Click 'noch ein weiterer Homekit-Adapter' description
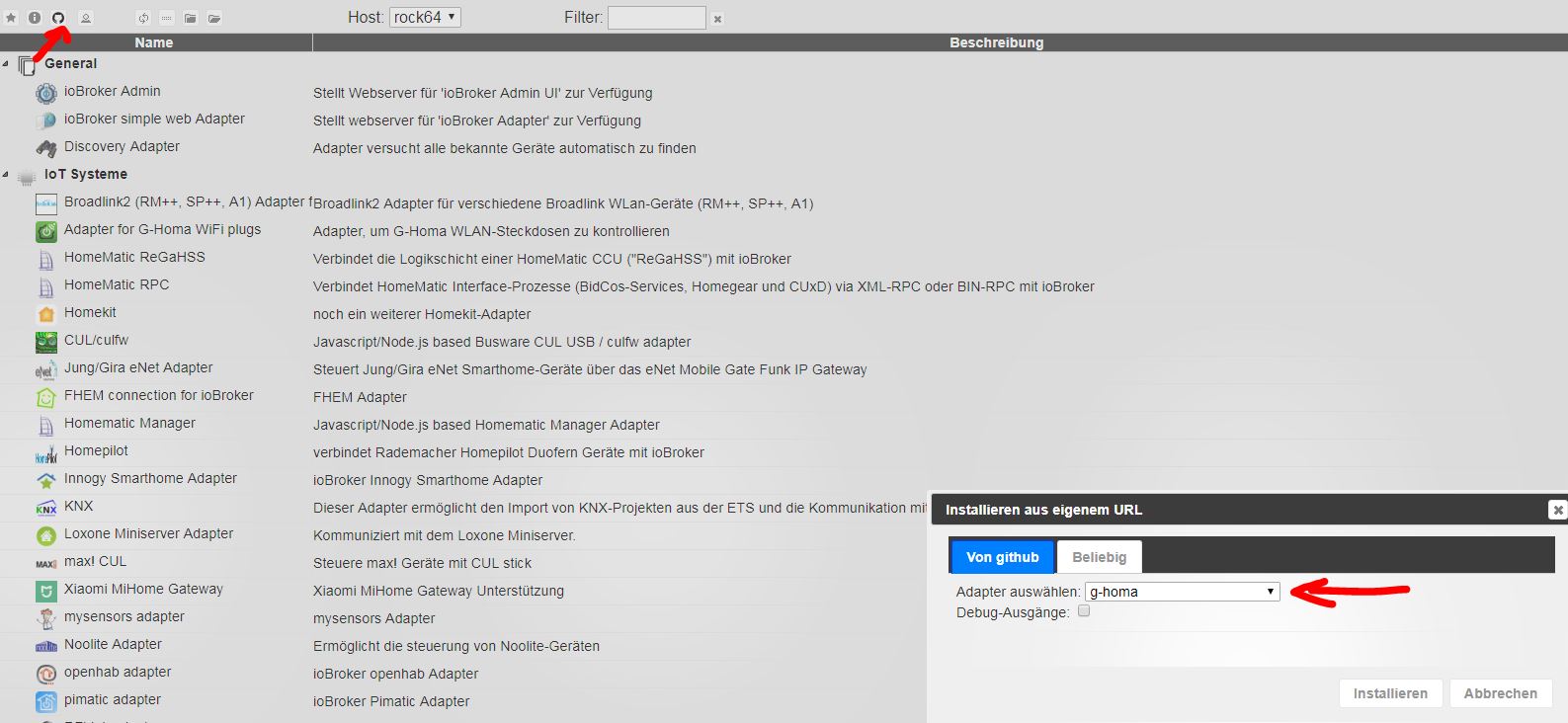1568x723 pixels. tap(422, 314)
